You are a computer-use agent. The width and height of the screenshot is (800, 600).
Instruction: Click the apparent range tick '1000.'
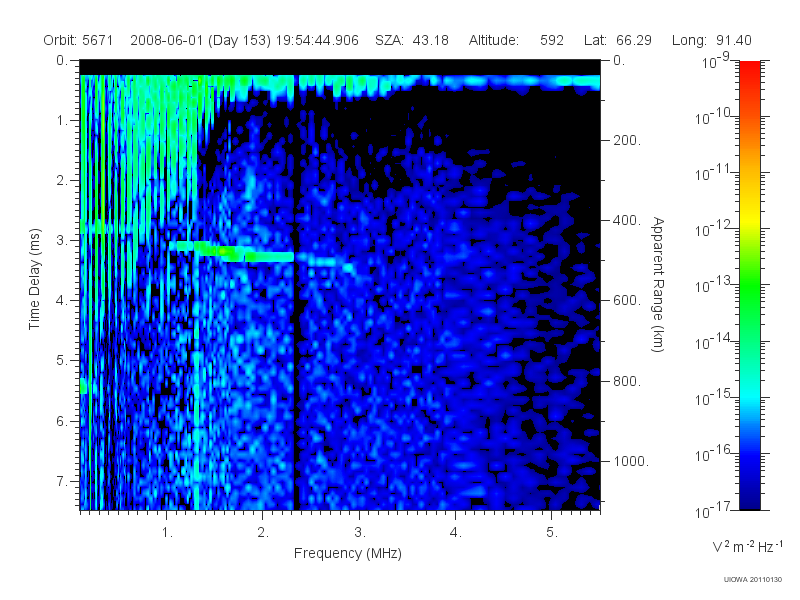(x=631, y=461)
